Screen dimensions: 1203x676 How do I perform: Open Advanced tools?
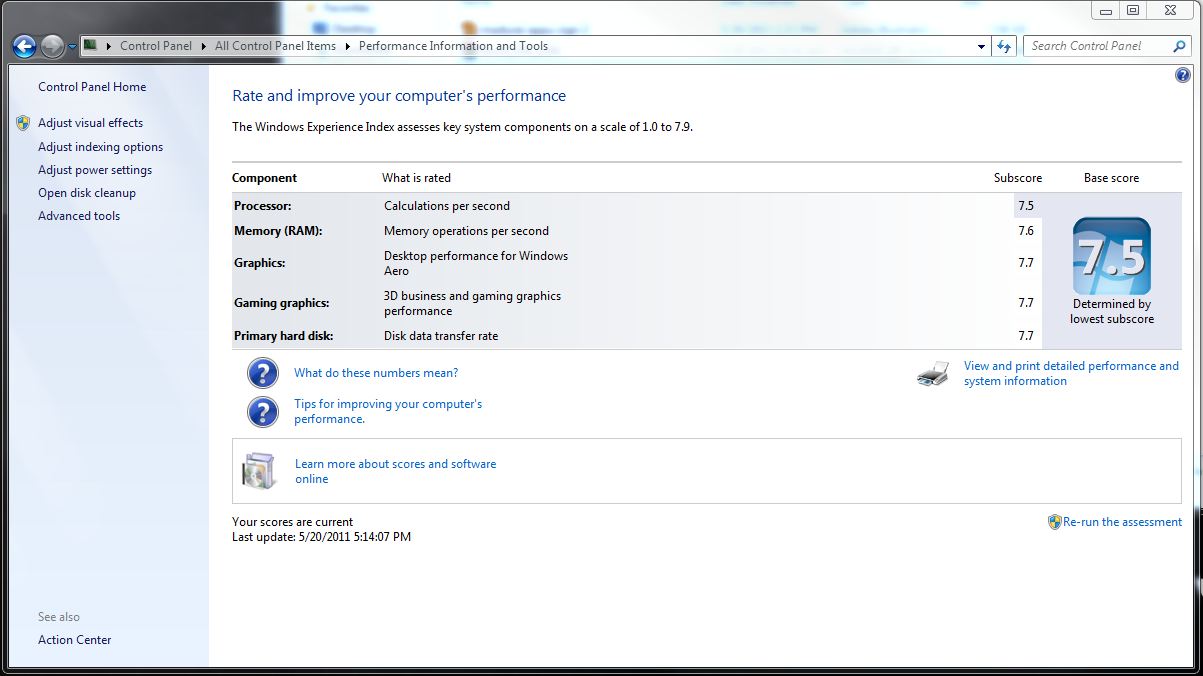79,216
